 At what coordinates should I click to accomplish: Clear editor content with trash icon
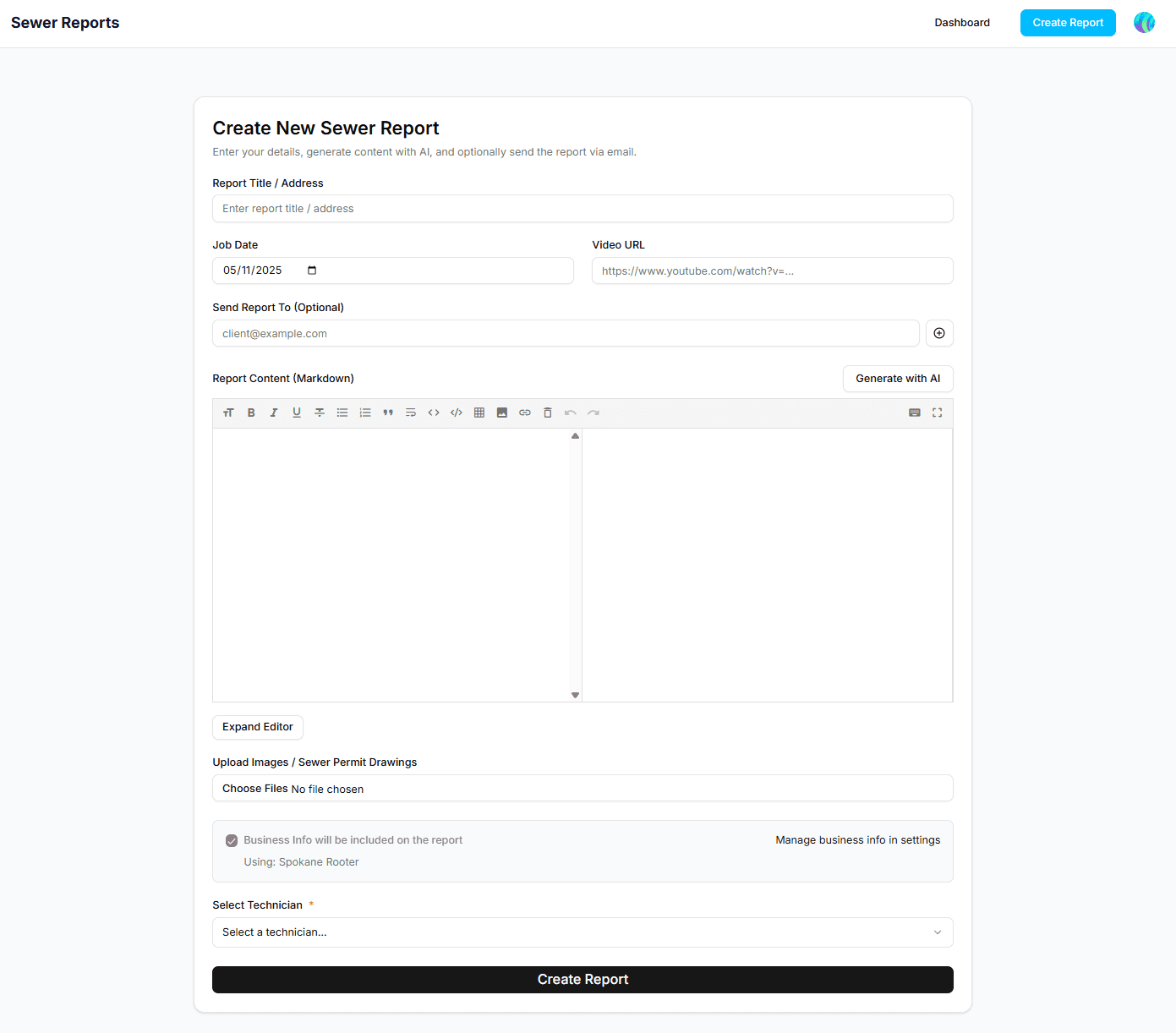click(548, 413)
